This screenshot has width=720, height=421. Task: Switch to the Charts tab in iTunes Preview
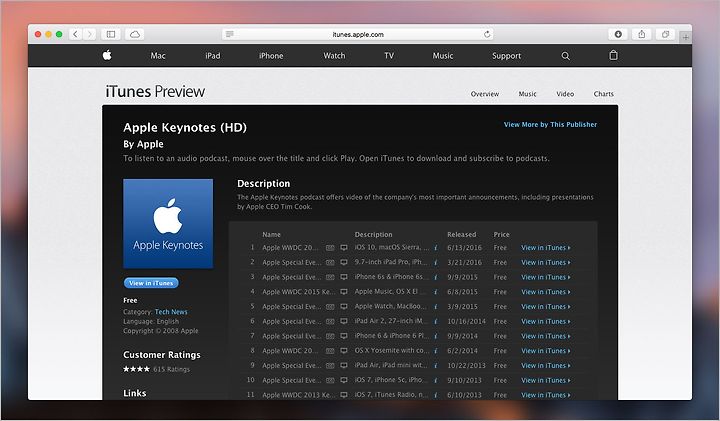[x=603, y=94]
